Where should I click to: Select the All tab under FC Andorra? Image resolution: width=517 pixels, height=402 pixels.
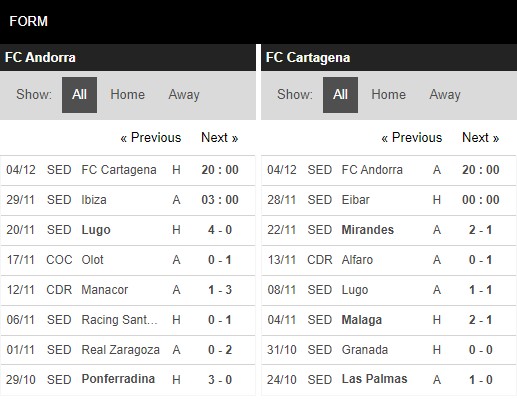coord(79,95)
